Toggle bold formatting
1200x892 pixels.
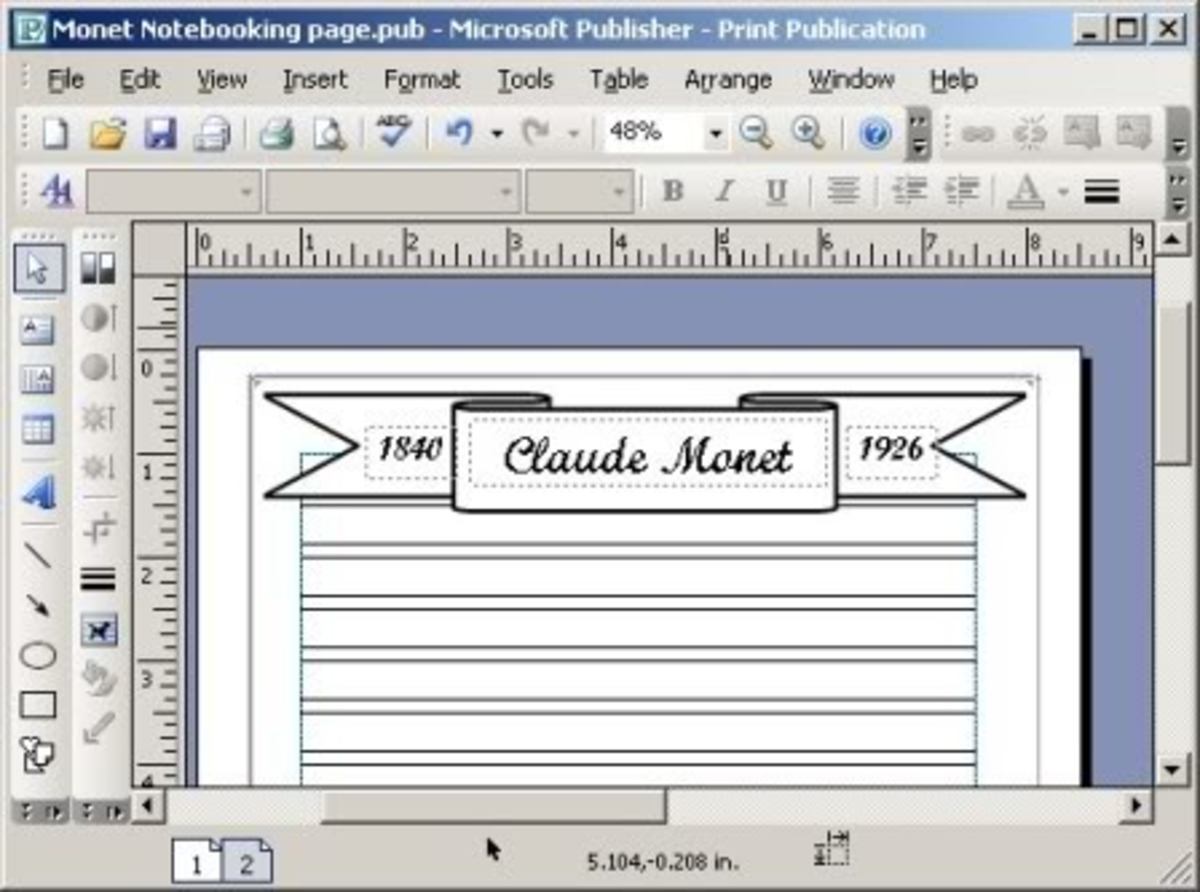672,190
